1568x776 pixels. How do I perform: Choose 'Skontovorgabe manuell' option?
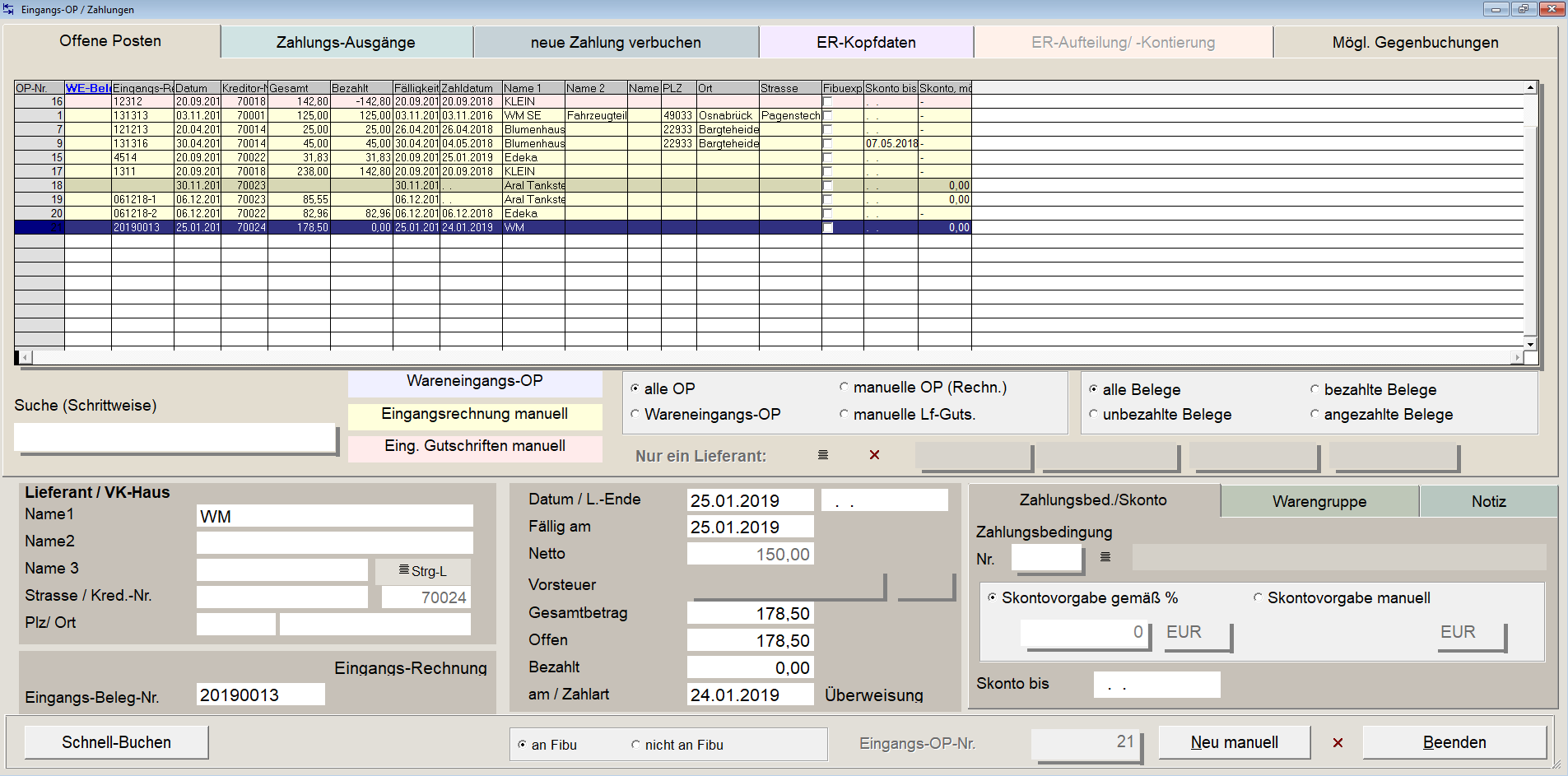pos(1258,597)
